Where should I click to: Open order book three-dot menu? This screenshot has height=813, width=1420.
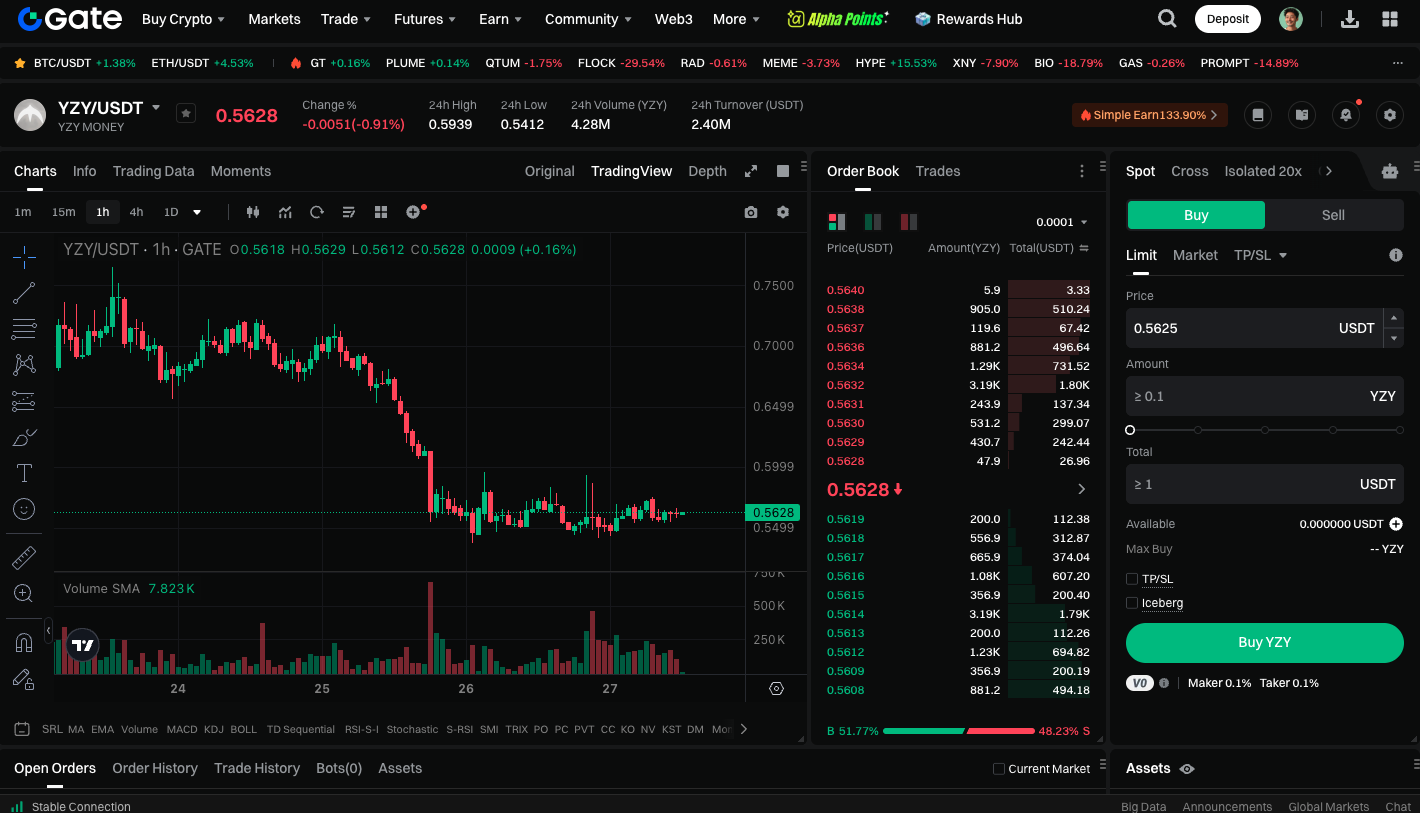pos(1082,171)
